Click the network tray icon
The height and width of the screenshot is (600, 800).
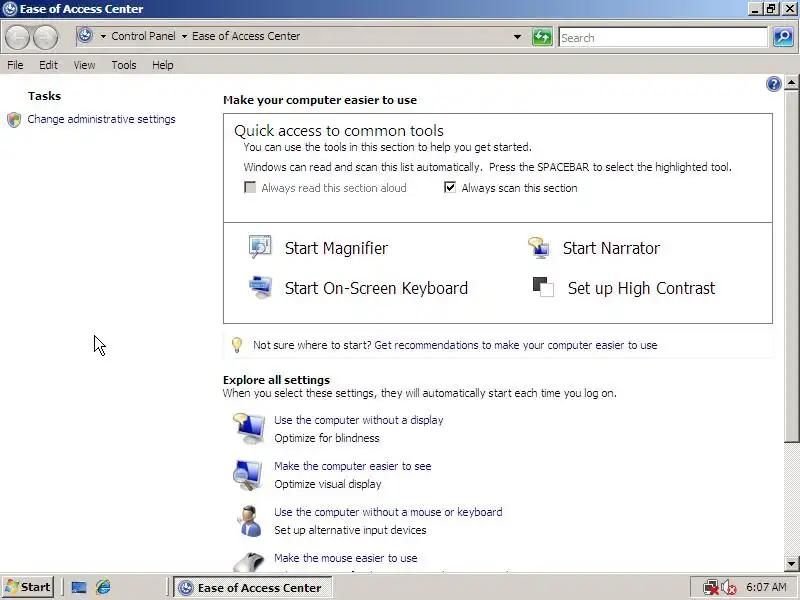coord(710,587)
